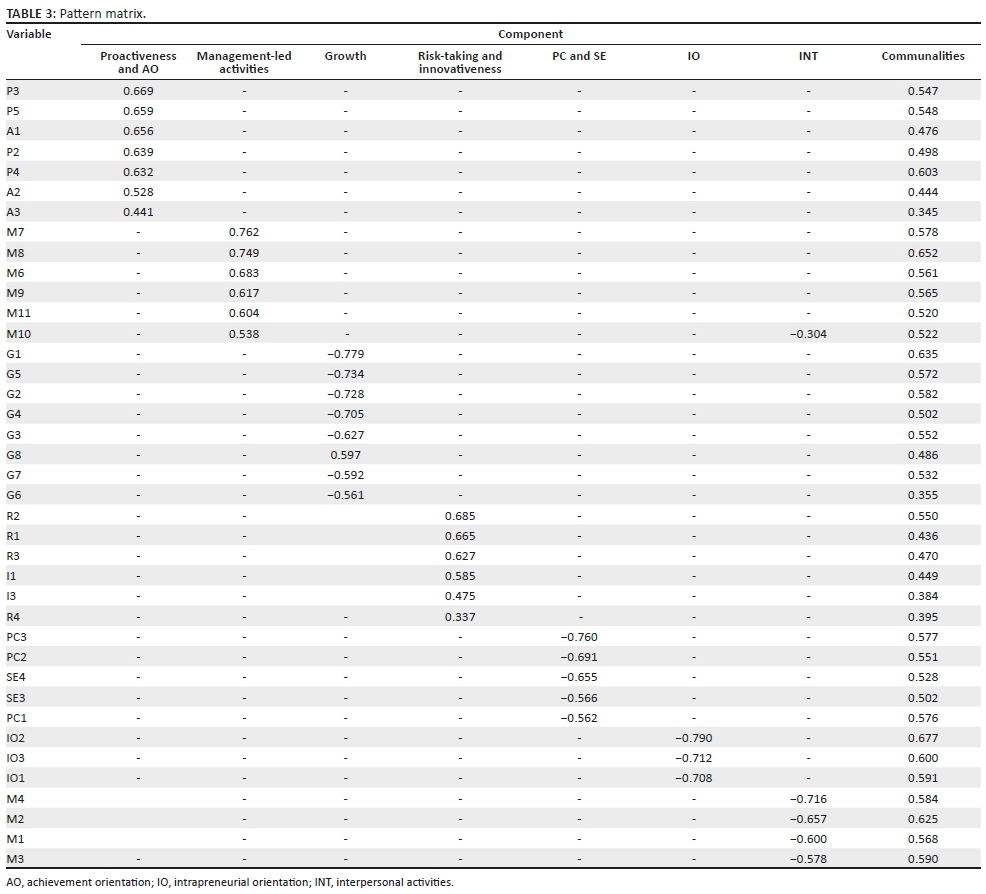Select the 0.762 loading in row M7
Screen dimensions: 986x894
(244, 232)
